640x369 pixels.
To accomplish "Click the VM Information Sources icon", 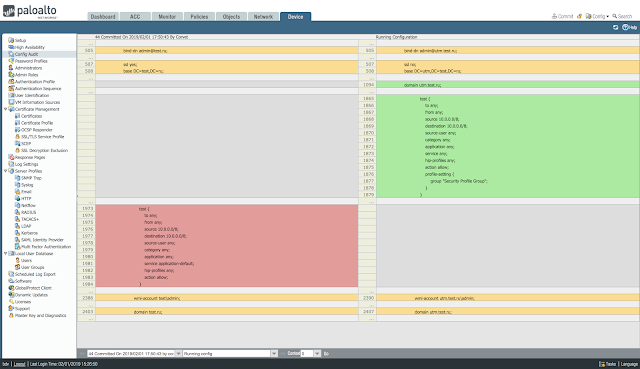I will pyautogui.click(x=11, y=102).
